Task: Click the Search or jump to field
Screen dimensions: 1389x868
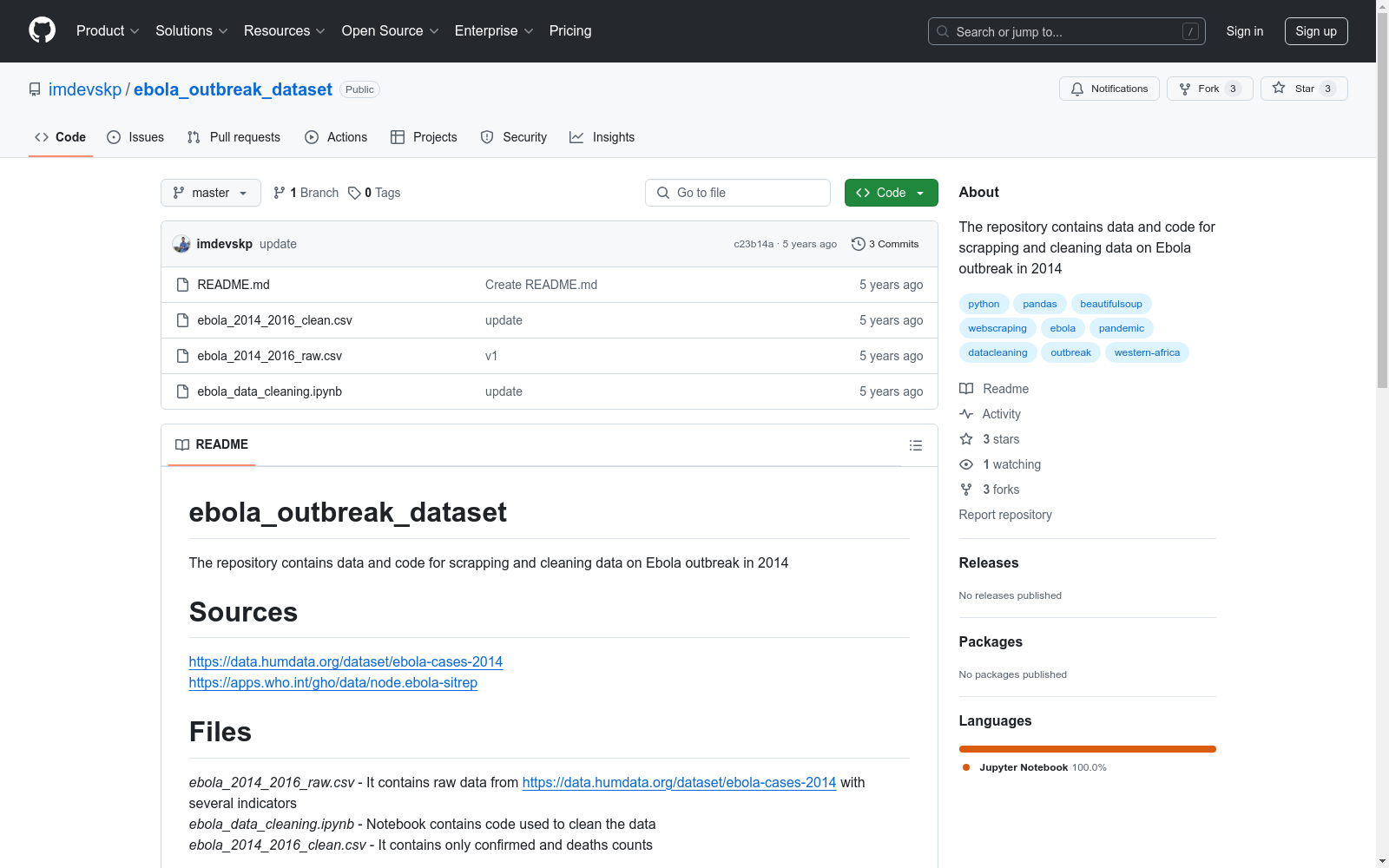Action: pos(1067,31)
